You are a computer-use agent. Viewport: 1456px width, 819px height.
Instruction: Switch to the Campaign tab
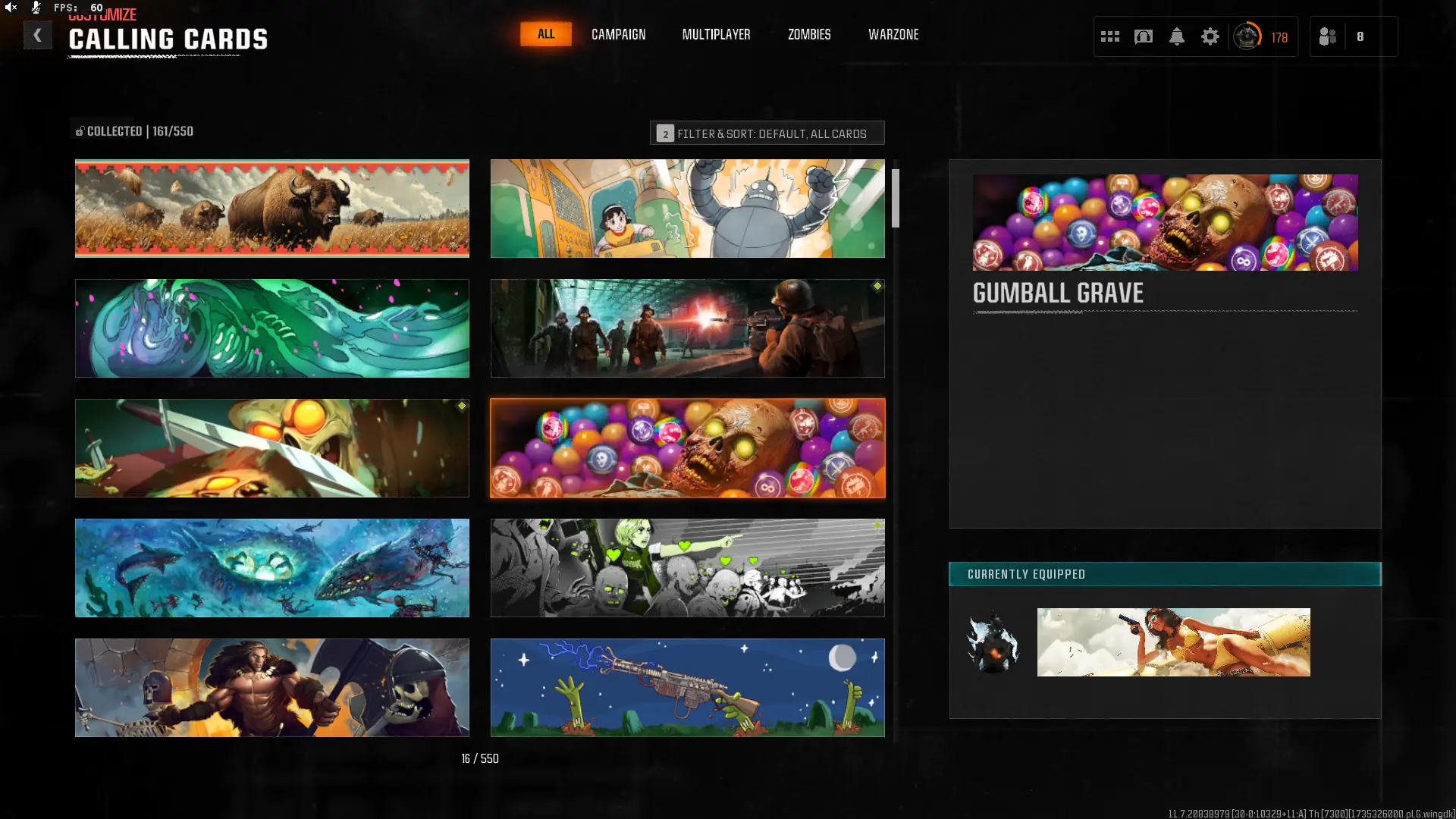pyautogui.click(x=618, y=34)
